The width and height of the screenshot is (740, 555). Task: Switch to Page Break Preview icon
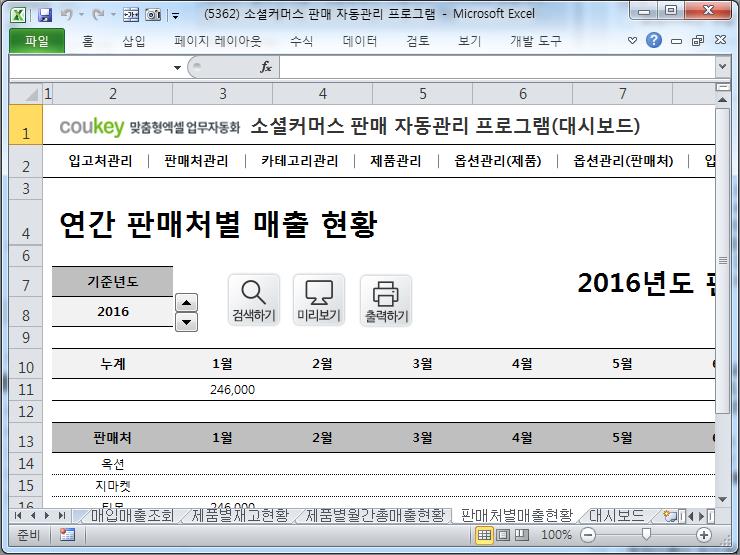[x=521, y=535]
